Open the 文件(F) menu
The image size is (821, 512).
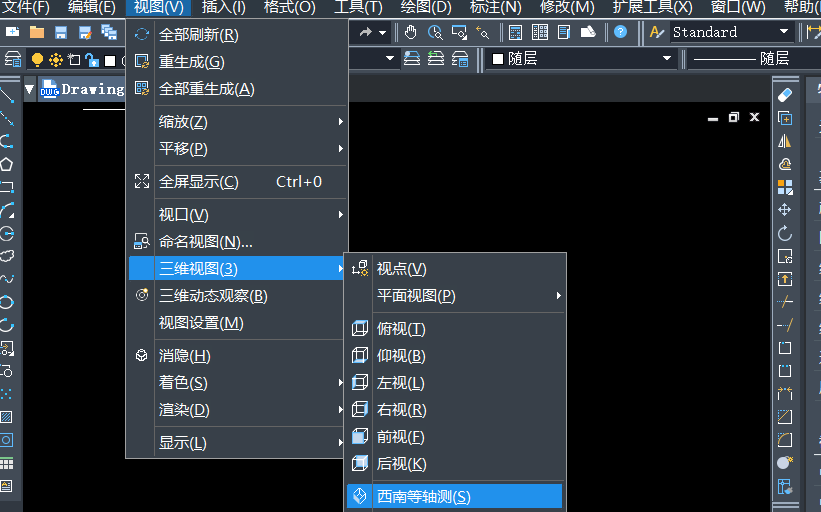tap(26, 7)
